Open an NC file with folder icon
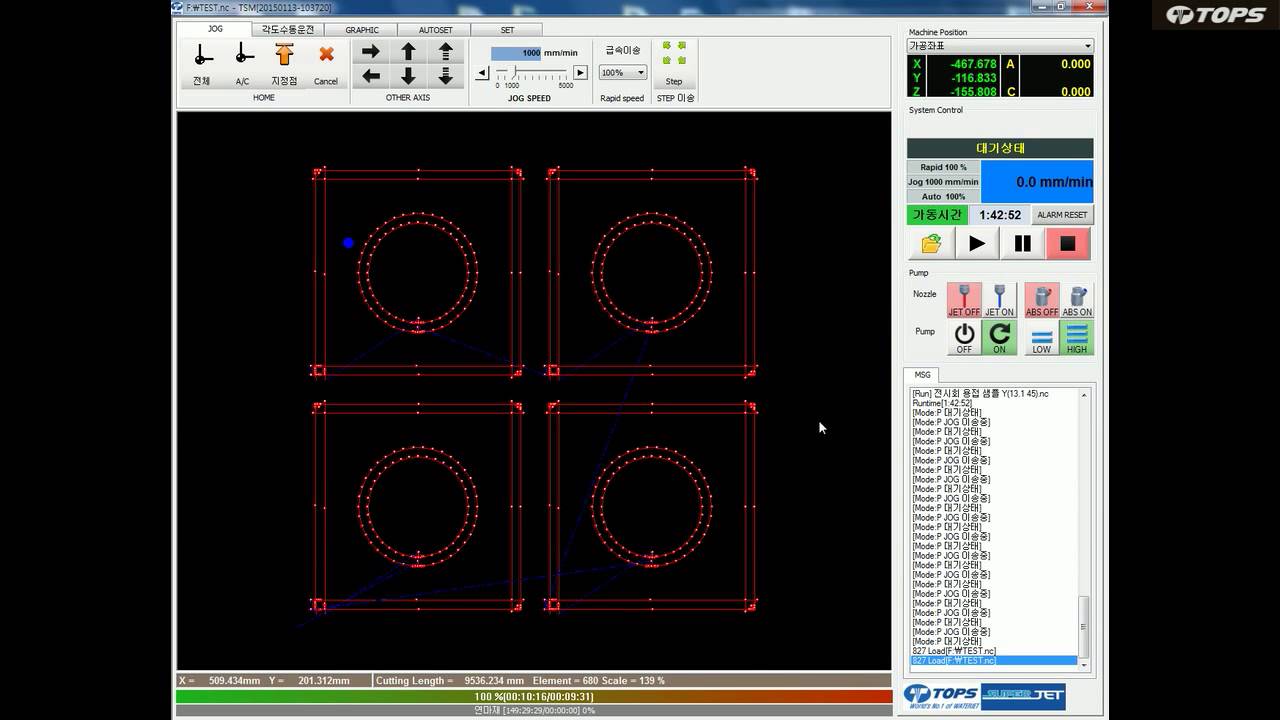This screenshot has height=720, width=1280. point(931,243)
